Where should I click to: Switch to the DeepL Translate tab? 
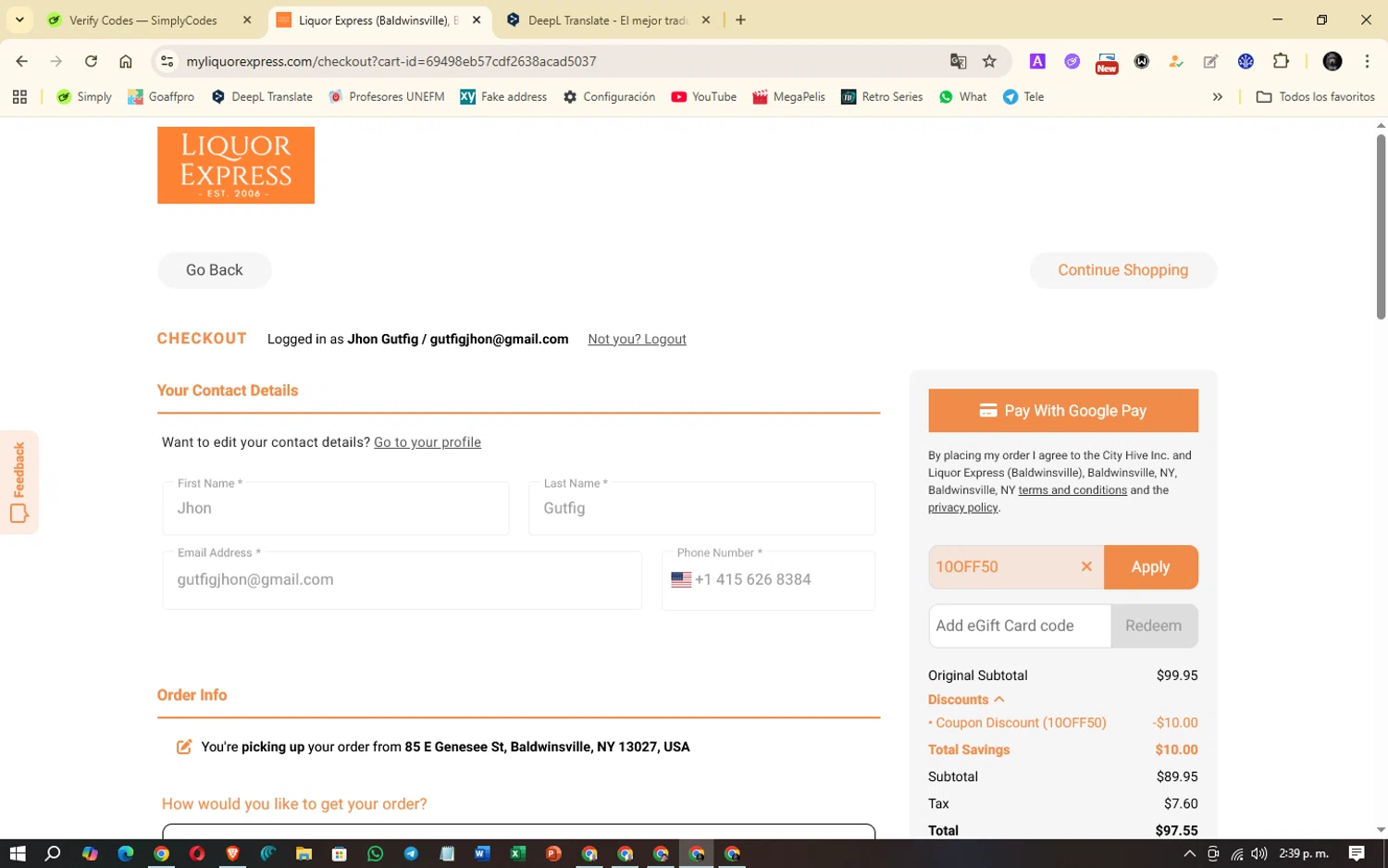(609, 19)
